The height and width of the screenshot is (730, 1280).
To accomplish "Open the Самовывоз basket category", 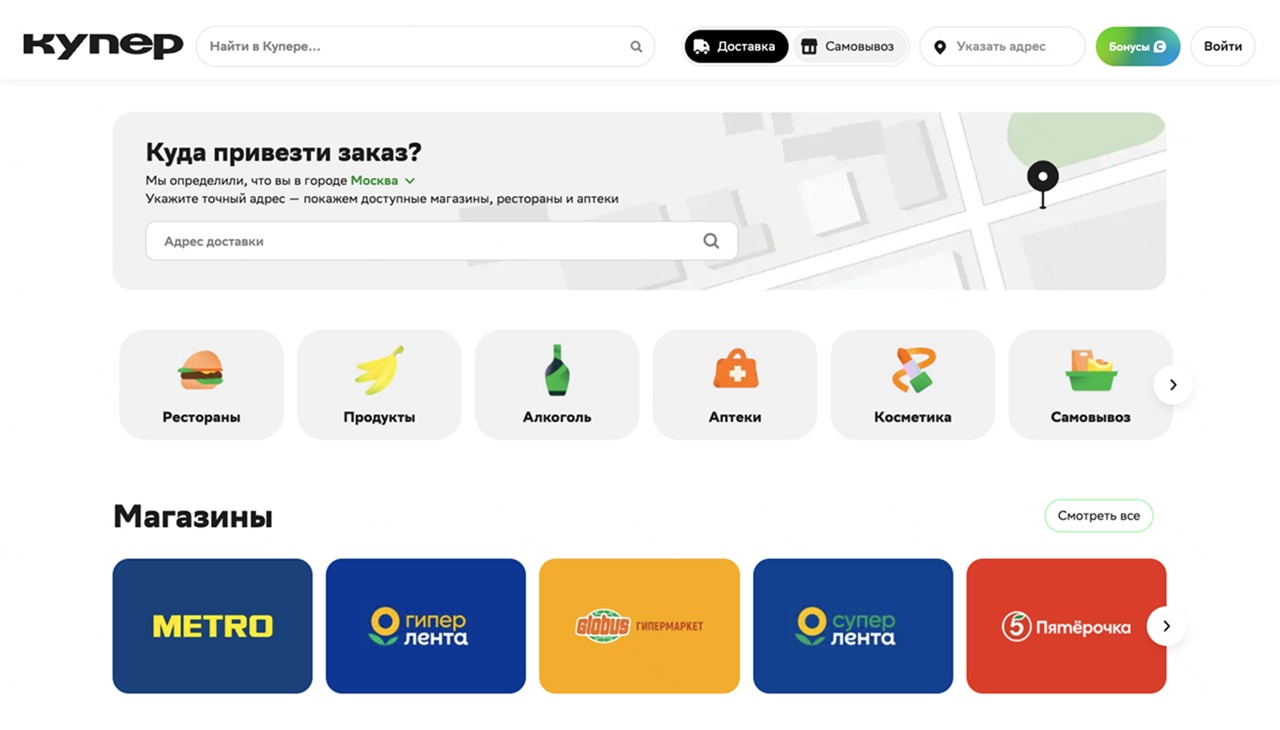I will 1090,385.
